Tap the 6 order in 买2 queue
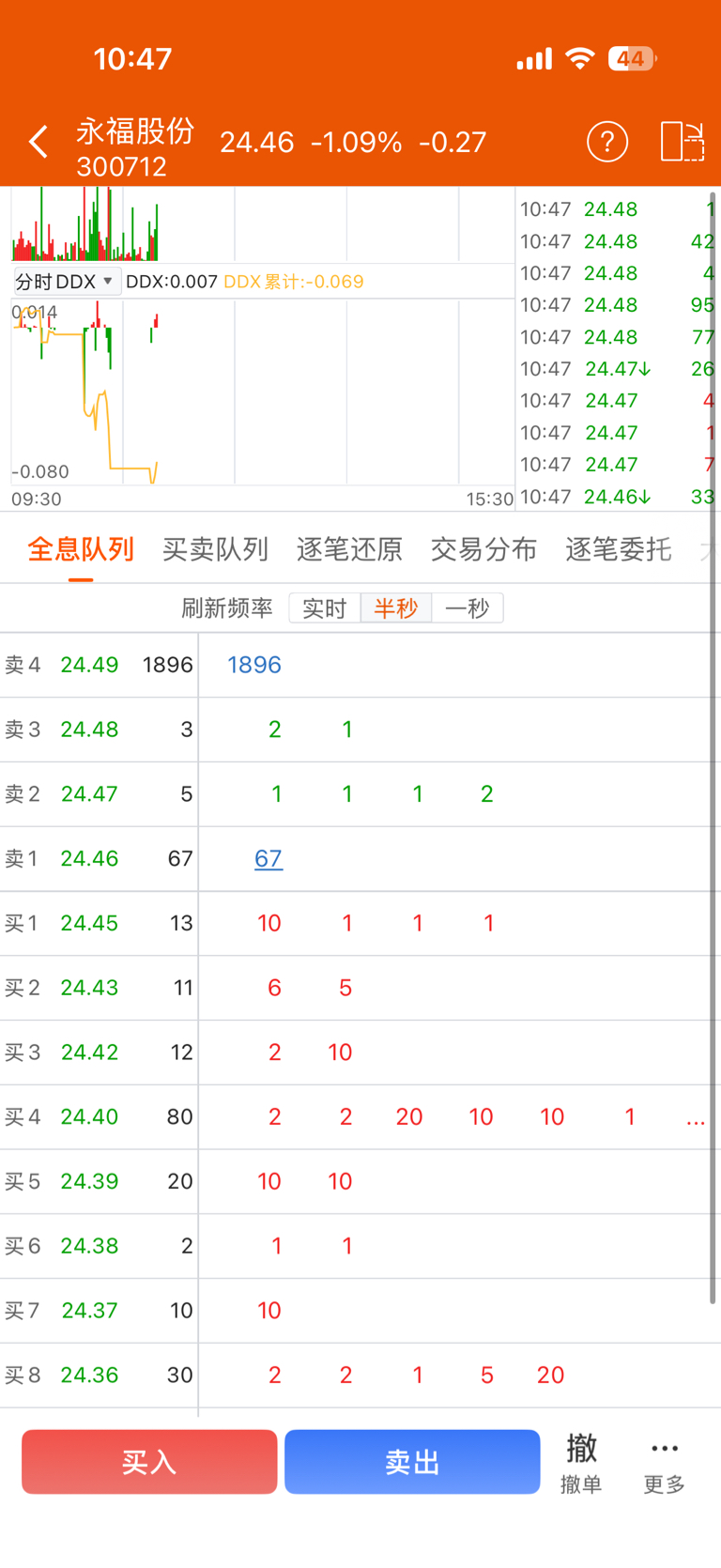The width and height of the screenshot is (721, 1568). 274,988
